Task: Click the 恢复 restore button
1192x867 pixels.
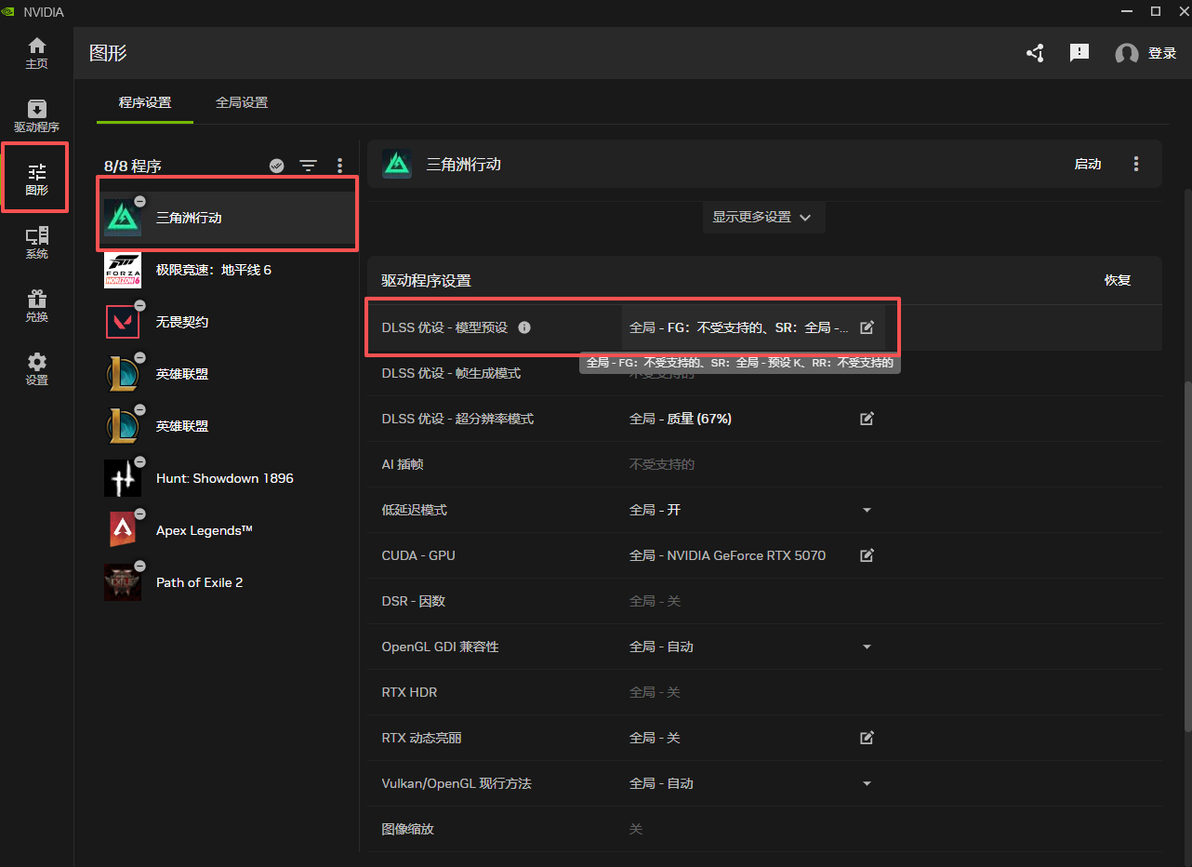Action: pyautogui.click(x=1118, y=281)
